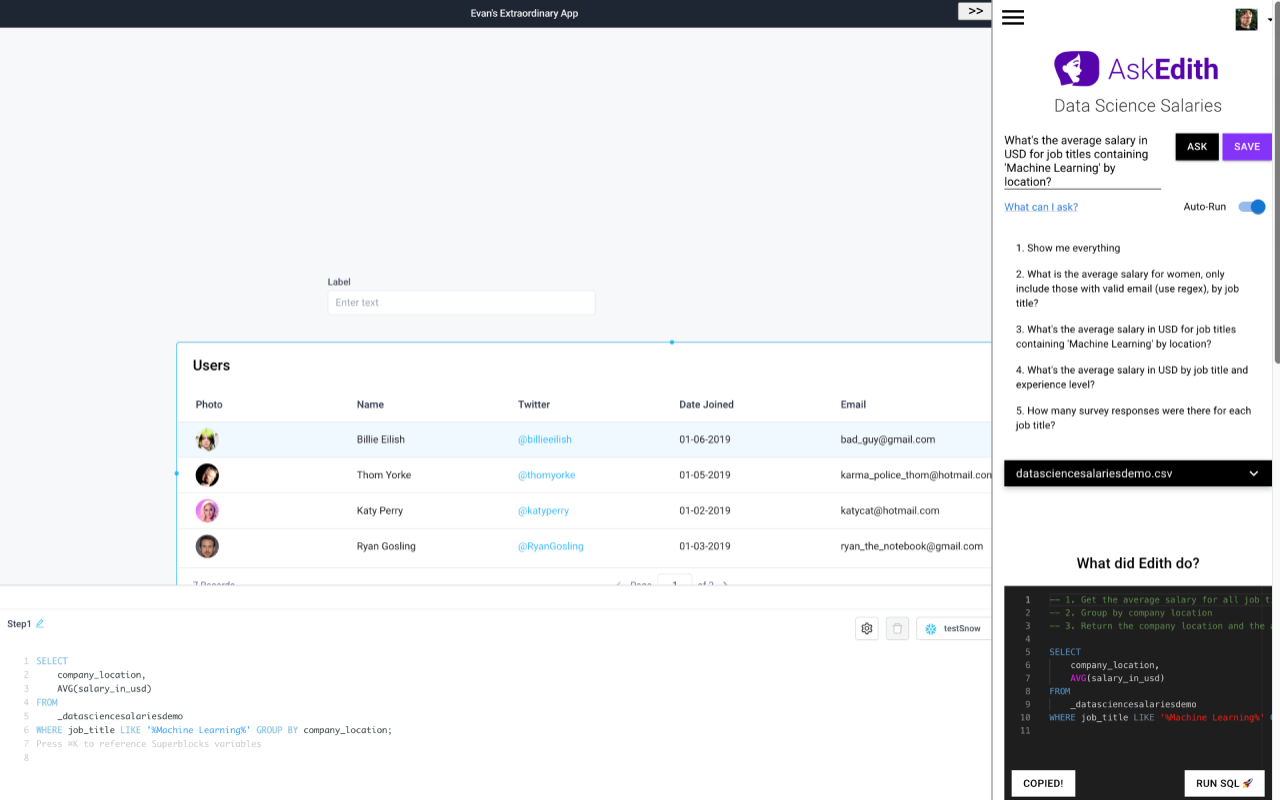This screenshot has width=1280, height=800.
Task: Click the katycat@hotmail.com email cell
Action: [890, 510]
